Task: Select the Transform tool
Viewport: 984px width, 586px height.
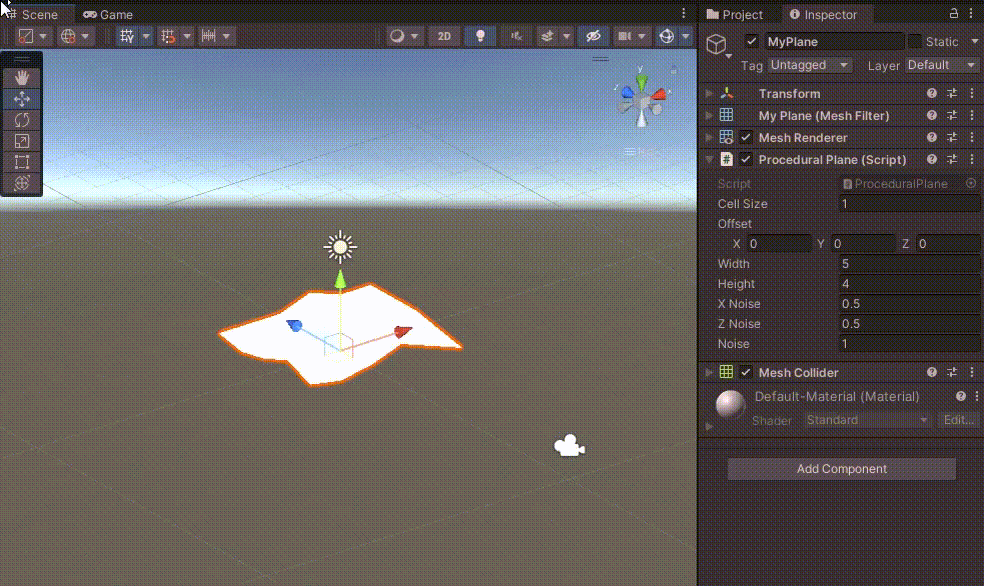Action: pos(22,183)
